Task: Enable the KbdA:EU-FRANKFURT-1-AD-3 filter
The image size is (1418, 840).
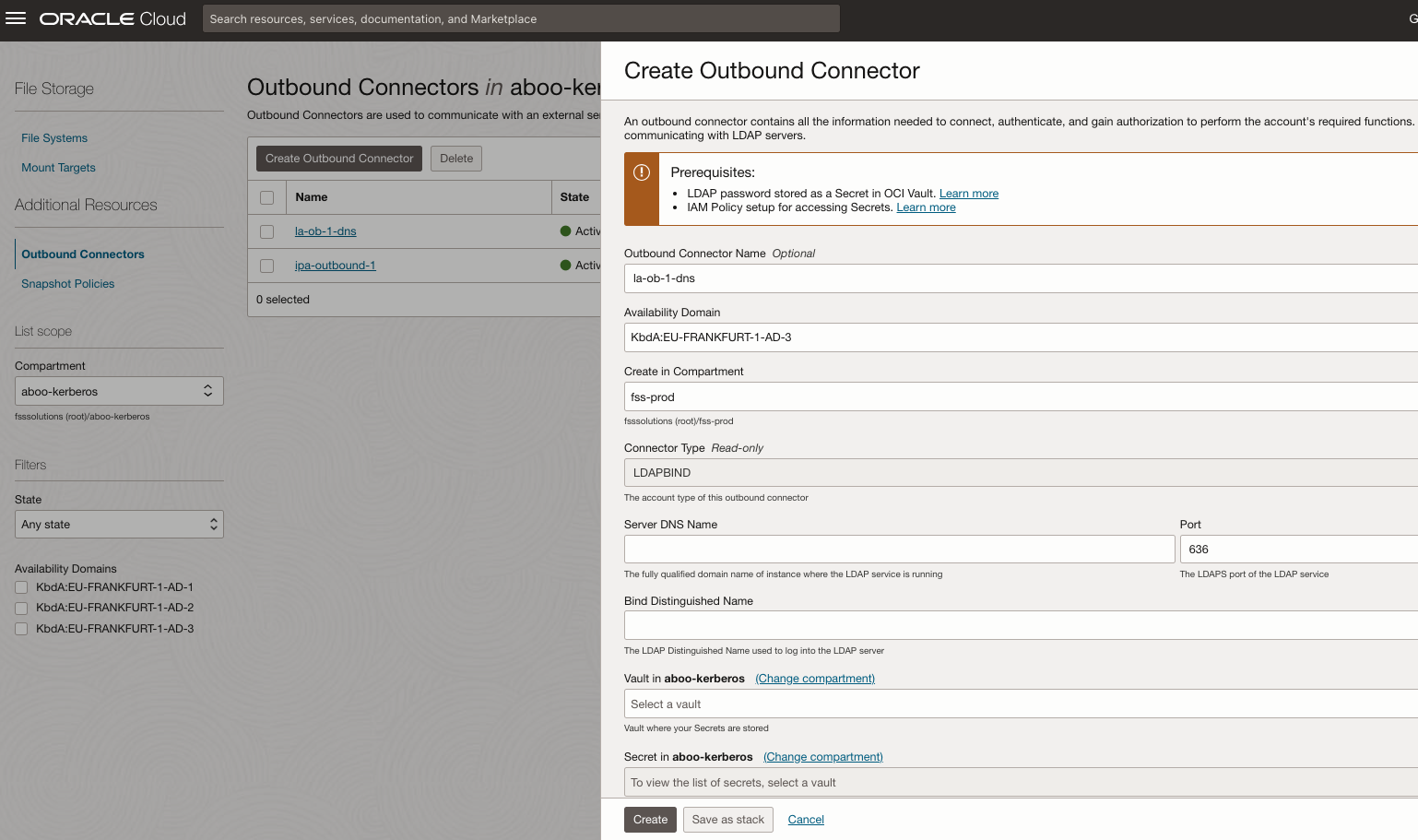Action: [20, 628]
